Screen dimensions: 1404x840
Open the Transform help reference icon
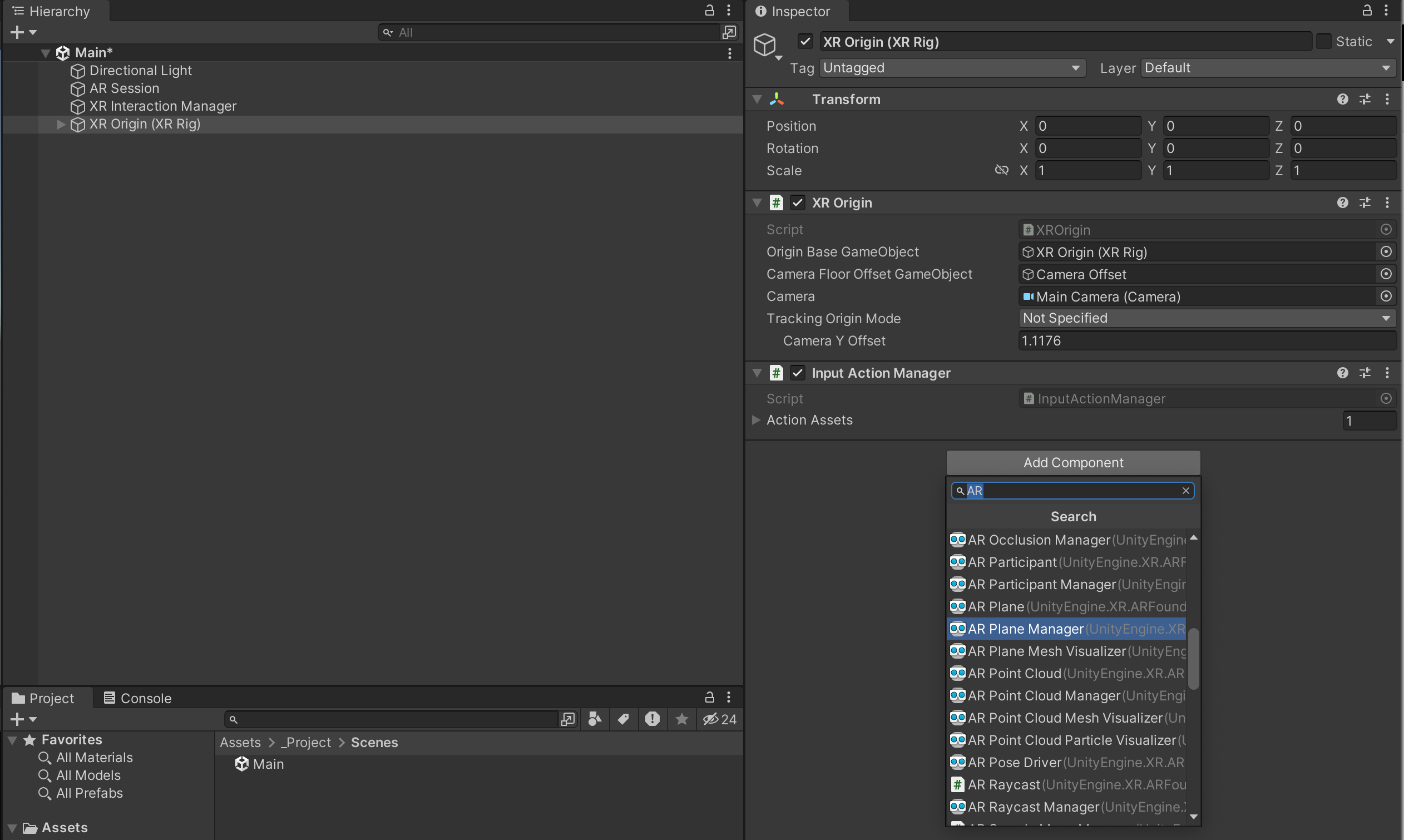[1342, 100]
